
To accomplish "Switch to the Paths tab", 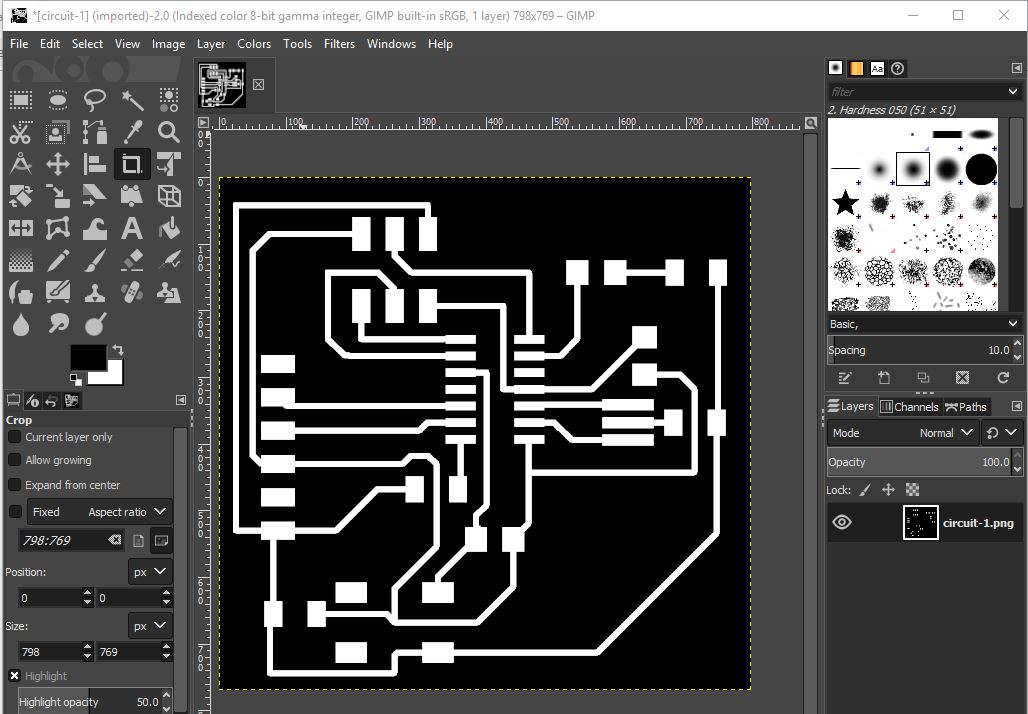I will pyautogui.click(x=966, y=407).
